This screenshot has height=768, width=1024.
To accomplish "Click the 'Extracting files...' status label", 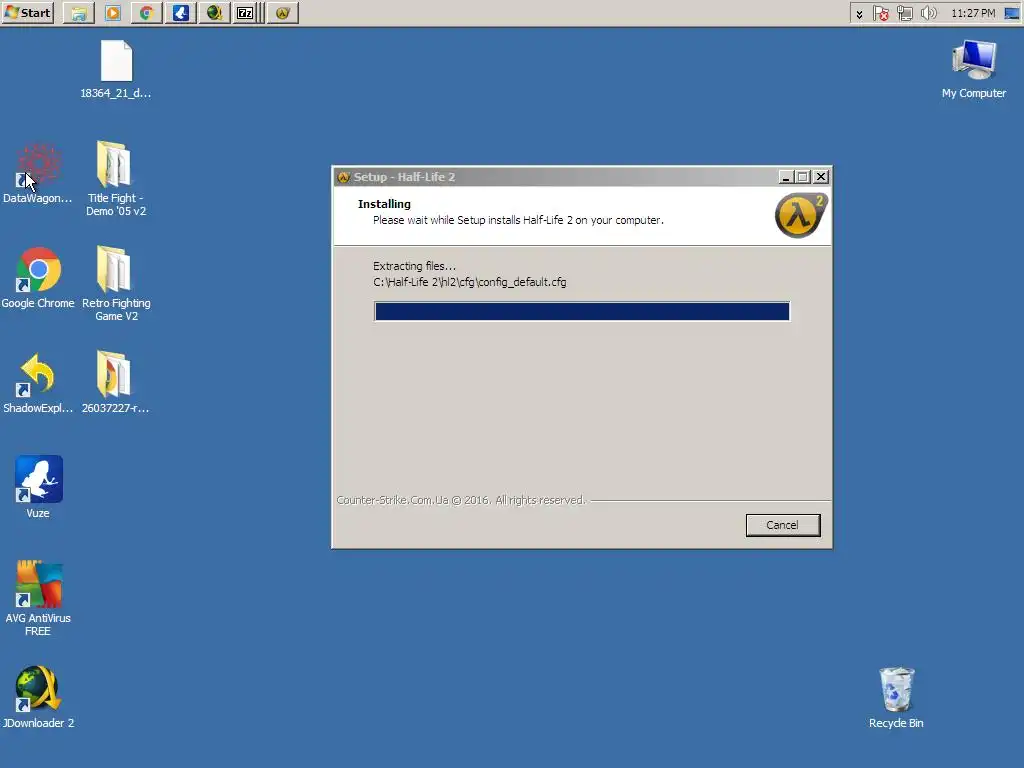I will click(414, 266).
